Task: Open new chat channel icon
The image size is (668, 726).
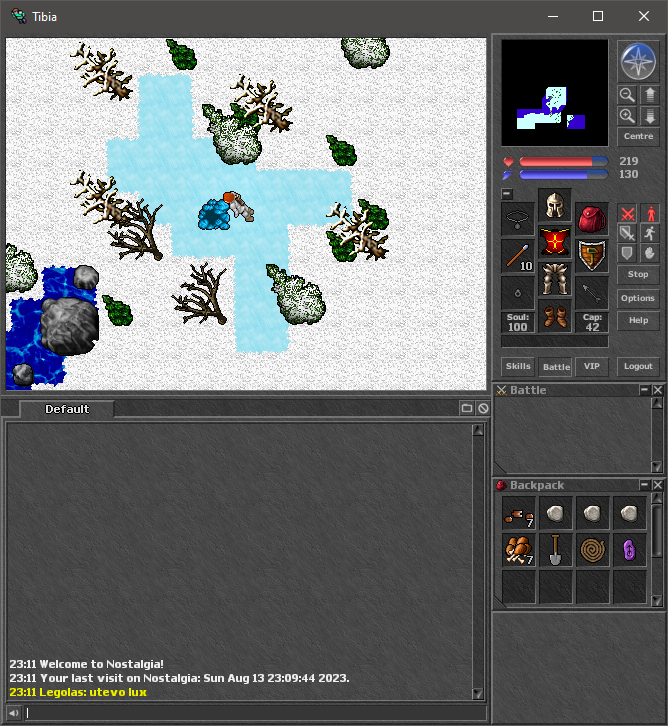Action: click(467, 408)
